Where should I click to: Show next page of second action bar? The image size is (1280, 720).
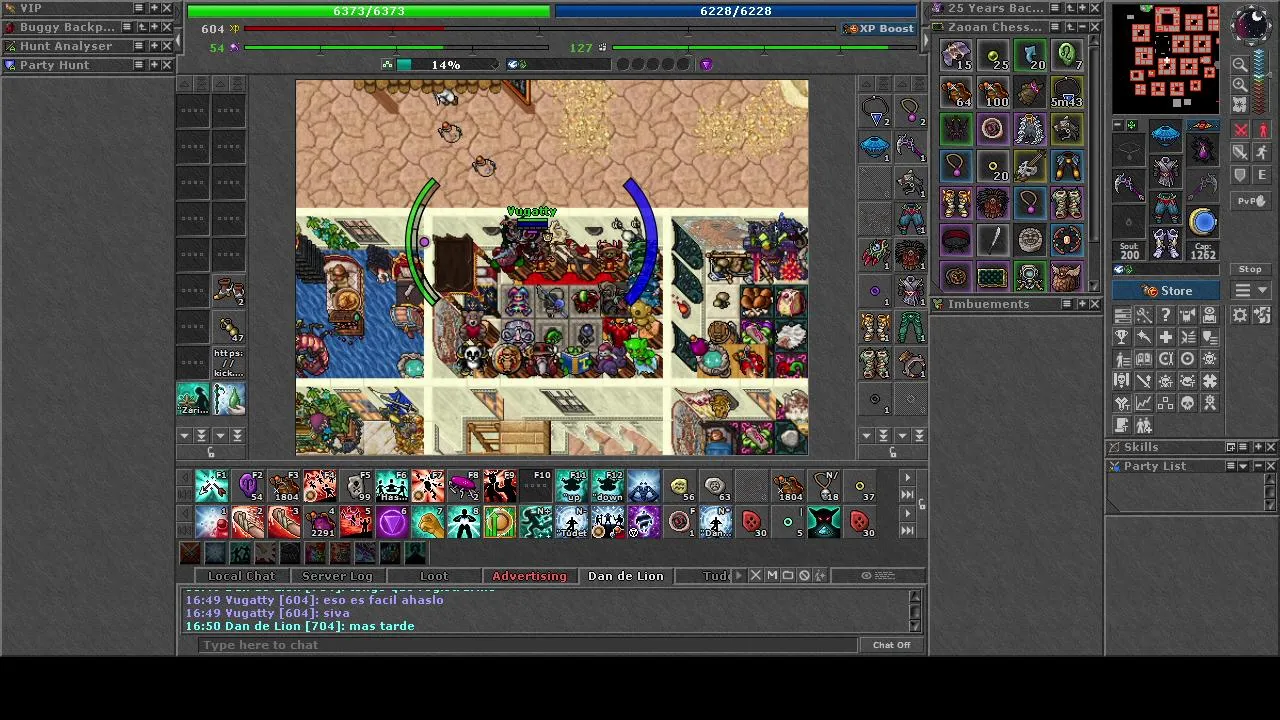[907, 514]
